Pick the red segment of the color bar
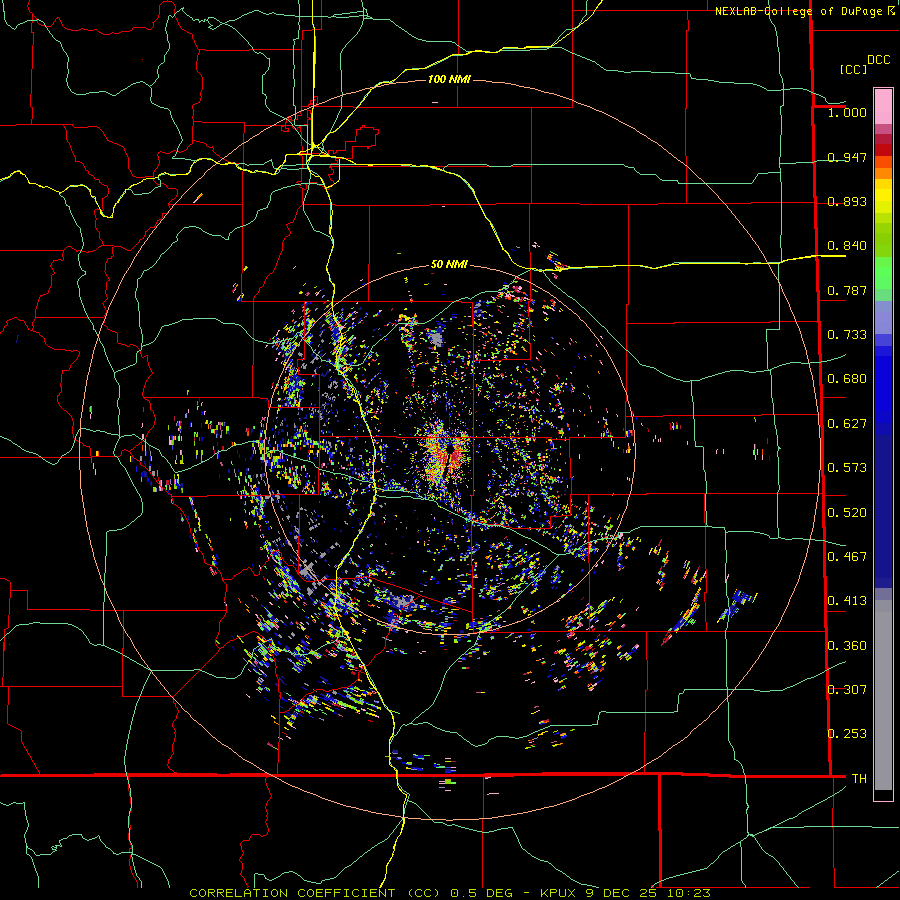The image size is (900, 900). pos(883,149)
